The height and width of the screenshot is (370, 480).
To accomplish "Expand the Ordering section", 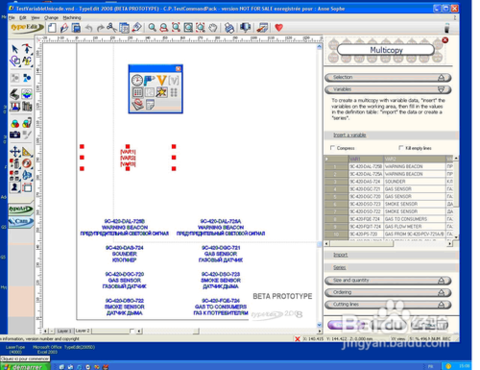I will pyautogui.click(x=388, y=292).
